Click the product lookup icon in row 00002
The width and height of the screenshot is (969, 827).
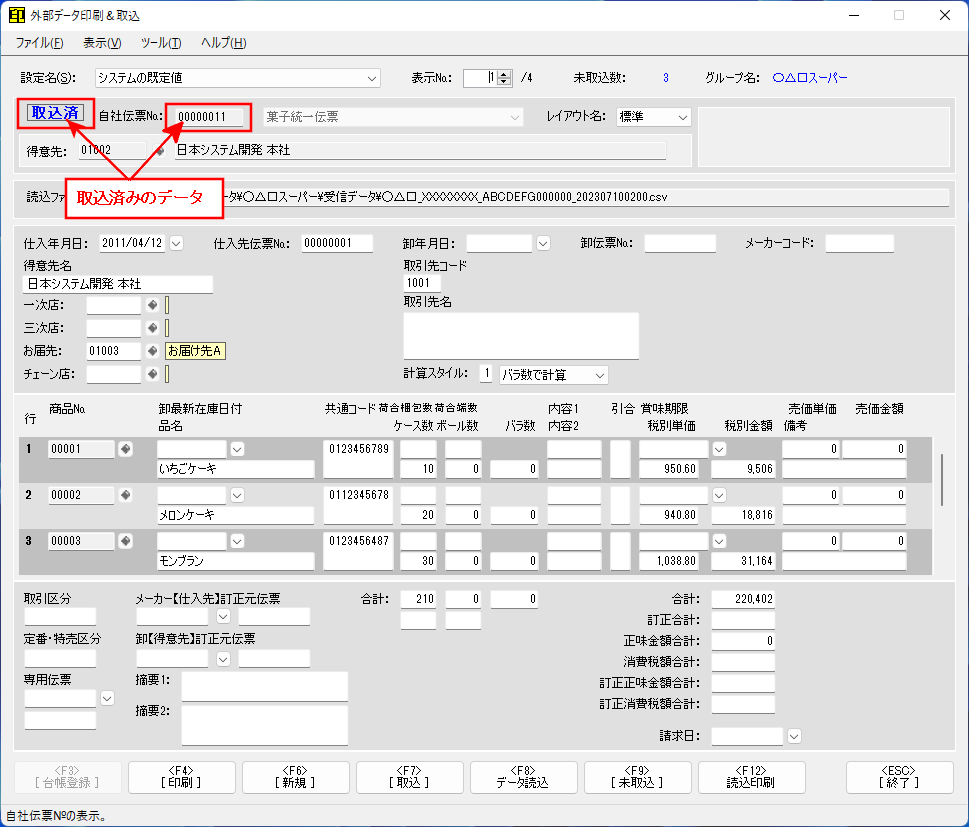click(x=125, y=494)
